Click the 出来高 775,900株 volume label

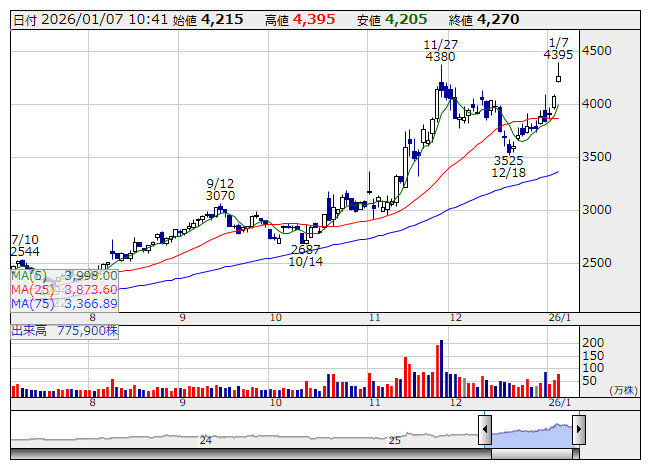66,329
